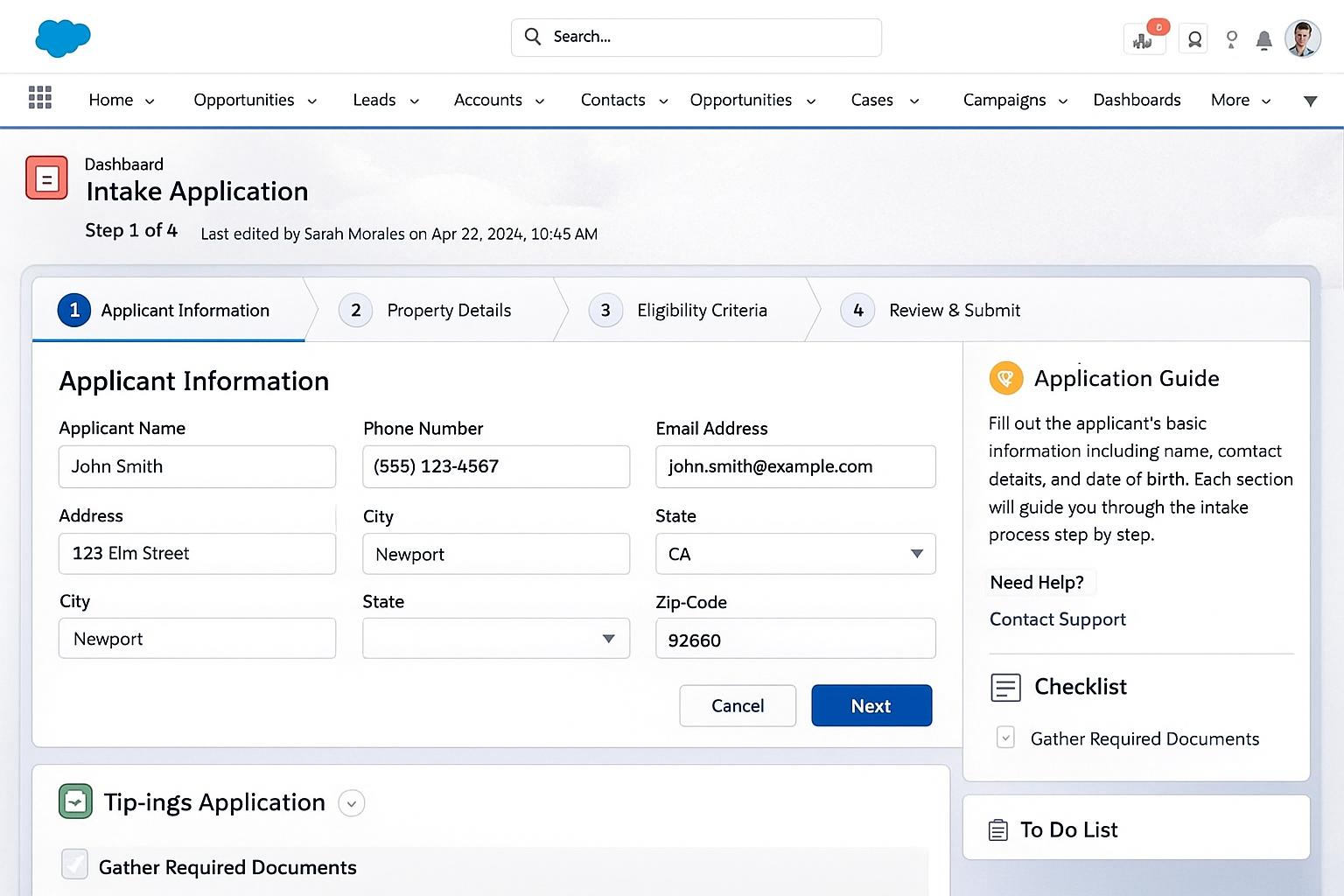Switch to the Property Details step
The width and height of the screenshot is (1344, 896).
click(449, 310)
